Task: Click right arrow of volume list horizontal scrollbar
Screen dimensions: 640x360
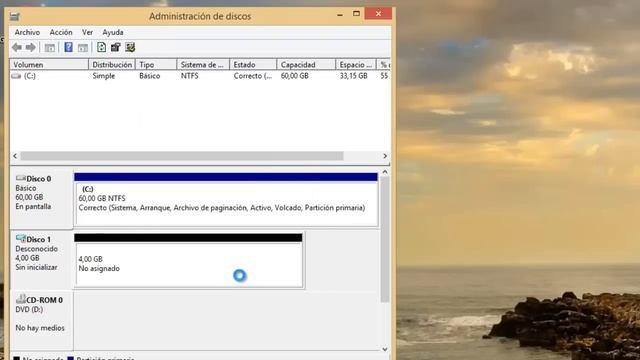Action: click(x=385, y=156)
